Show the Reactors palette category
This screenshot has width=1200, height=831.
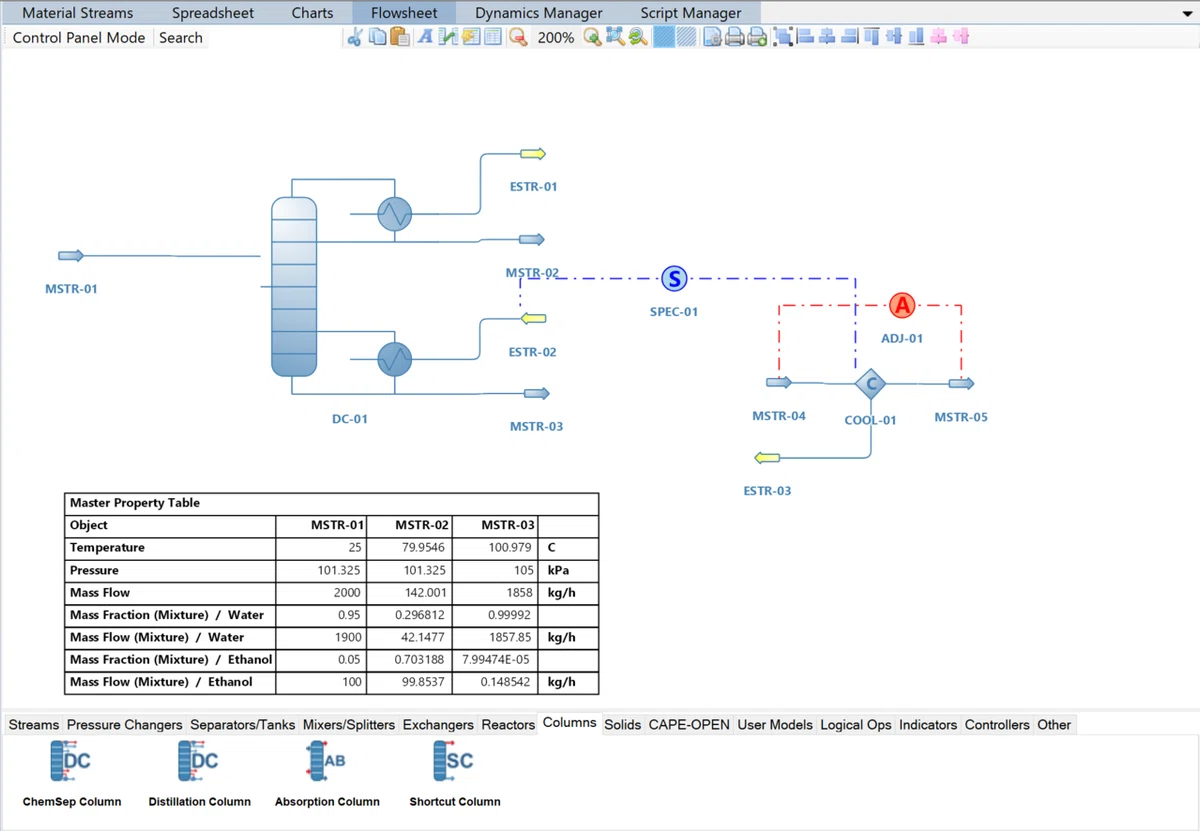[x=508, y=724]
